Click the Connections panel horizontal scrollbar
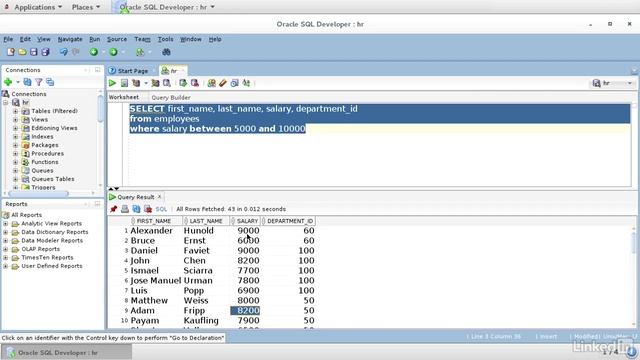This screenshot has height=360, width=640. pos(38,193)
